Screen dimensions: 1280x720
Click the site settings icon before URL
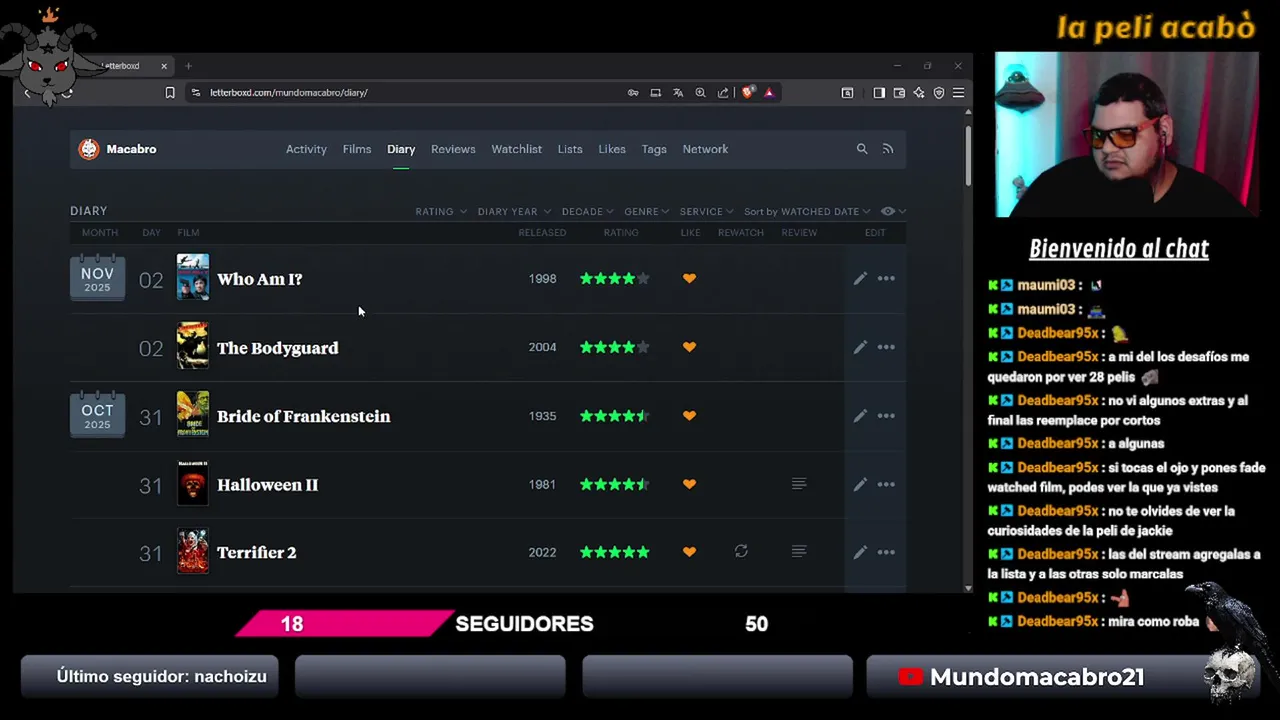pos(196,92)
